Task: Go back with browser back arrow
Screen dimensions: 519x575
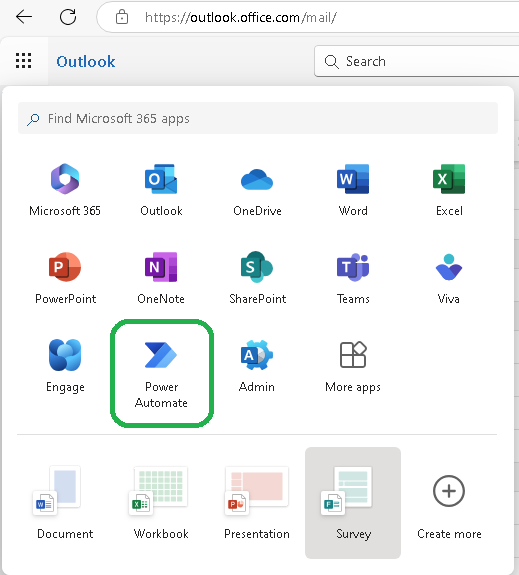Action: click(x=24, y=17)
